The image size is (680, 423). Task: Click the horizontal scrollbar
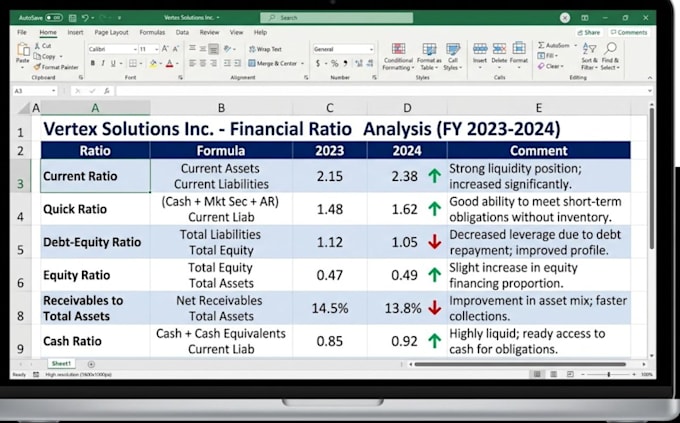point(520,364)
